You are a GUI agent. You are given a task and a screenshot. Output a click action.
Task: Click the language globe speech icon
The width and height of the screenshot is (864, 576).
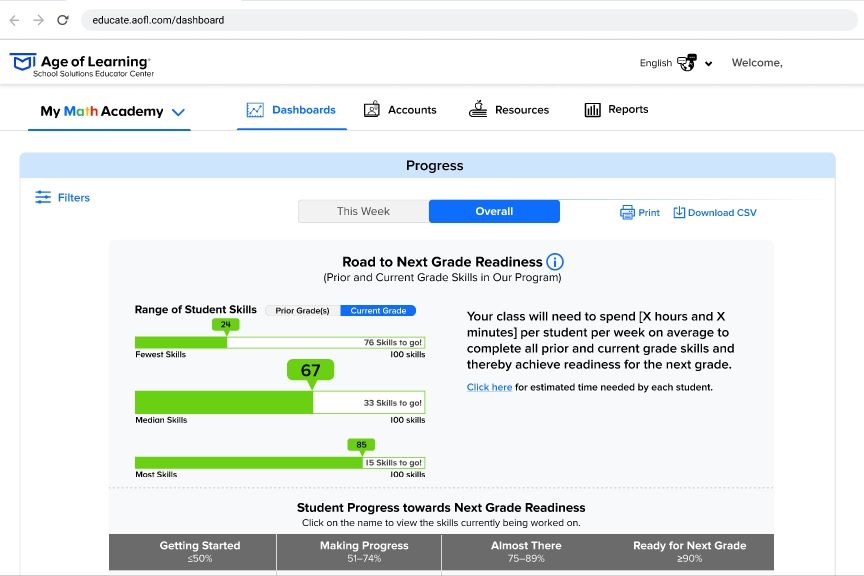687,63
